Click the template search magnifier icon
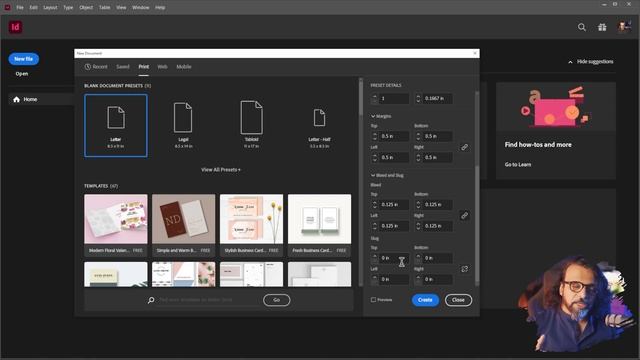640x360 pixels. [x=151, y=300]
